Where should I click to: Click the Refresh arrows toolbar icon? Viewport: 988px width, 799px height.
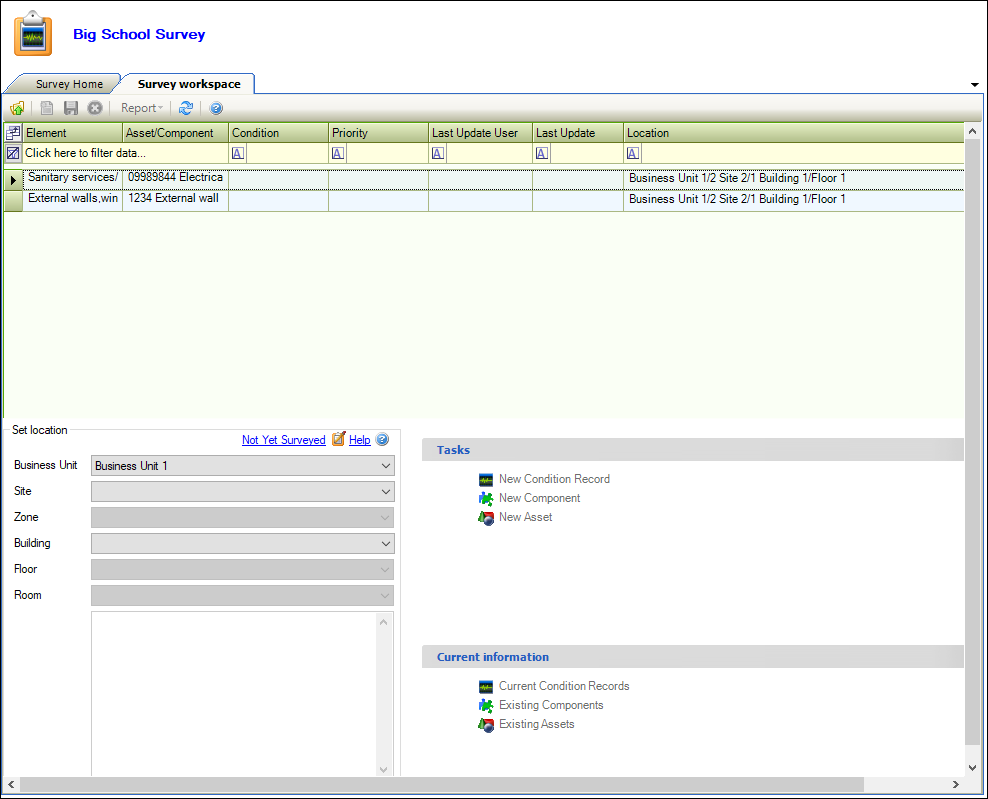tap(185, 108)
